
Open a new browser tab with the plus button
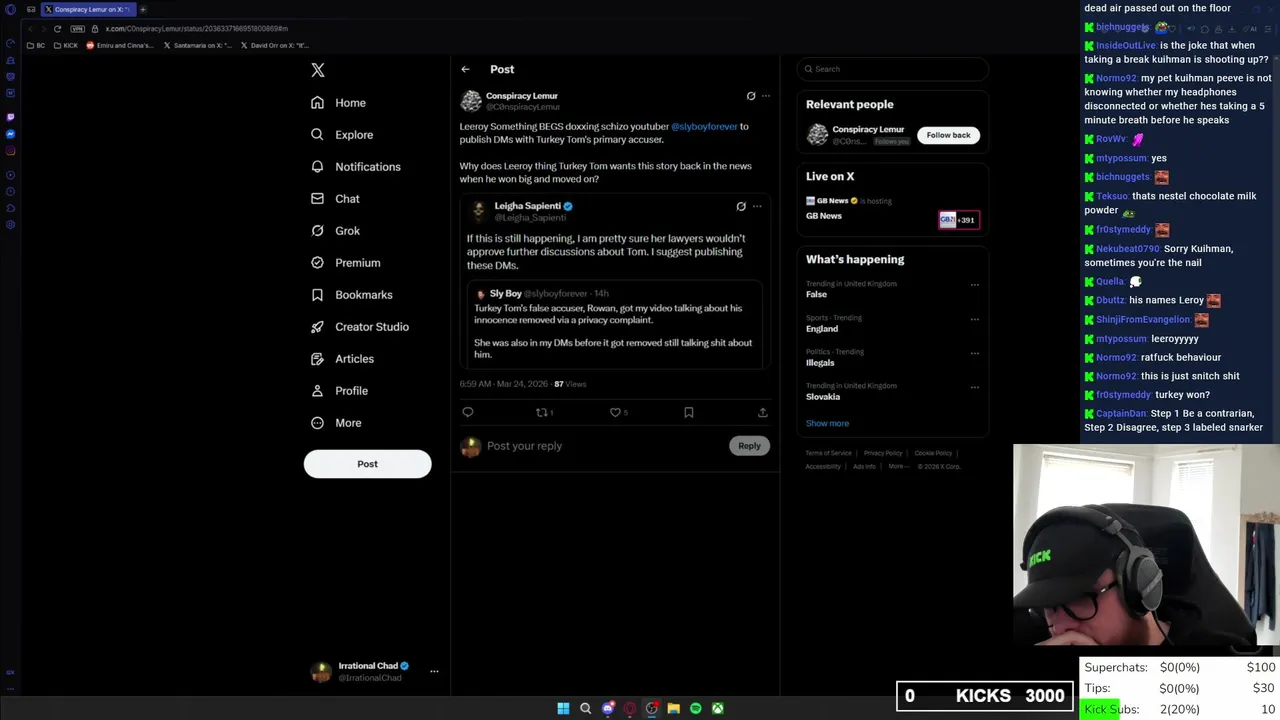pyautogui.click(x=143, y=9)
